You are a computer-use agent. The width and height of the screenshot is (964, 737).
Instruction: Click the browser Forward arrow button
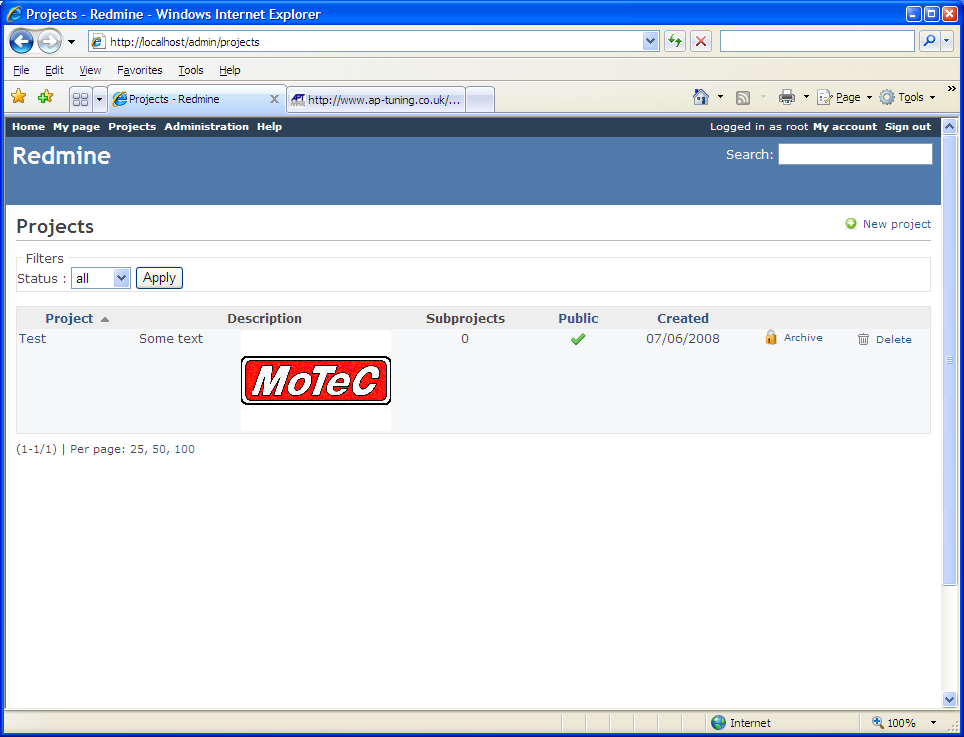click(x=49, y=42)
